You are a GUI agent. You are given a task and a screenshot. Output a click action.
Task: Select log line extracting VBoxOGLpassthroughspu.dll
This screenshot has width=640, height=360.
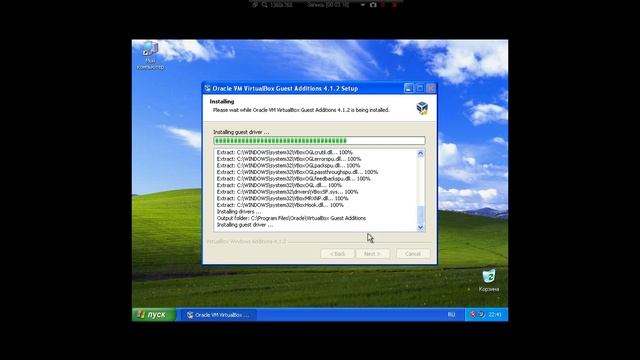(x=297, y=172)
